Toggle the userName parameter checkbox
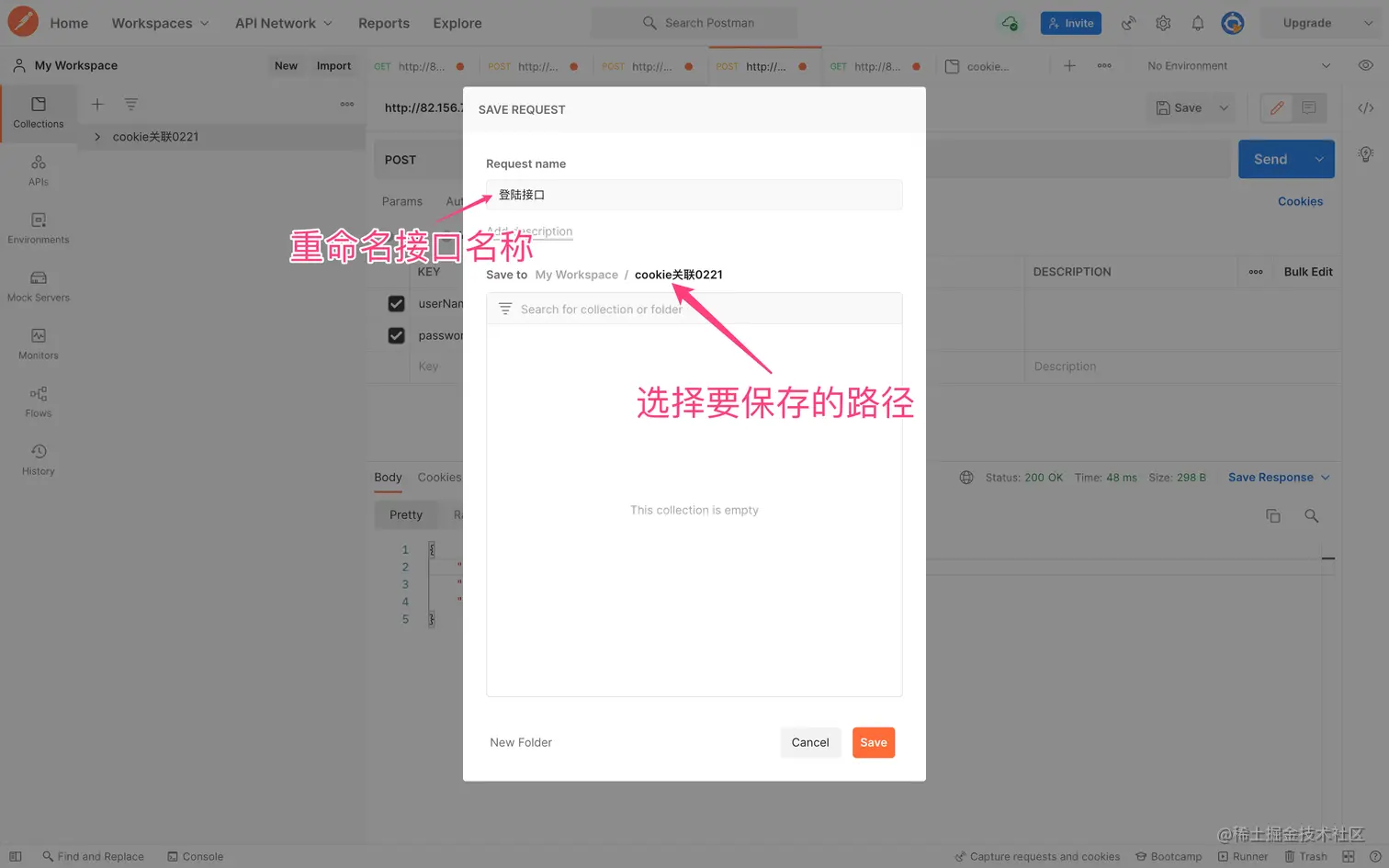Screen dimensions: 1389x868 tap(396, 304)
